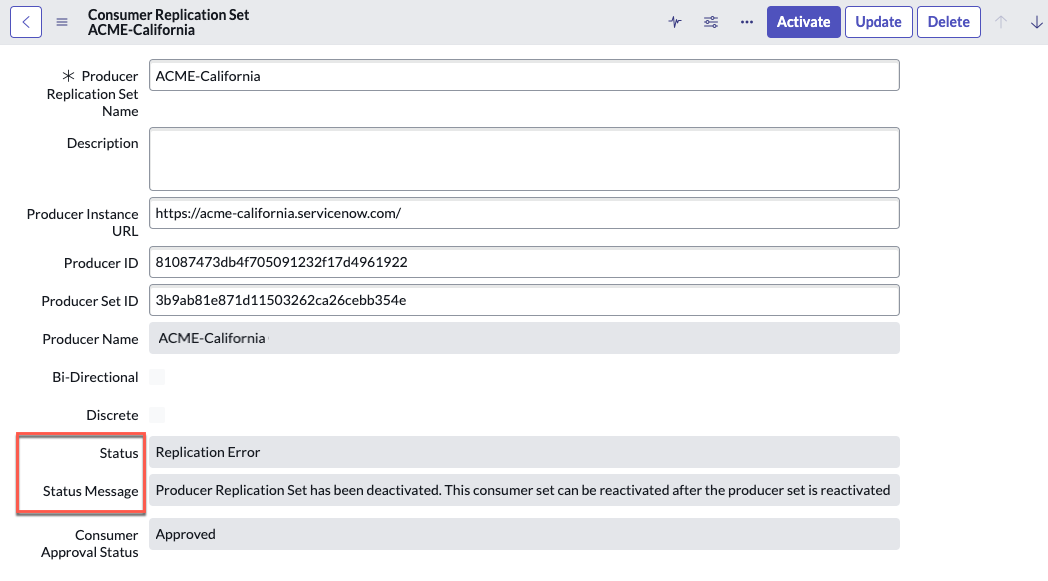Open personalize form settings sliders icon
The height and width of the screenshot is (581, 1048).
click(710, 22)
